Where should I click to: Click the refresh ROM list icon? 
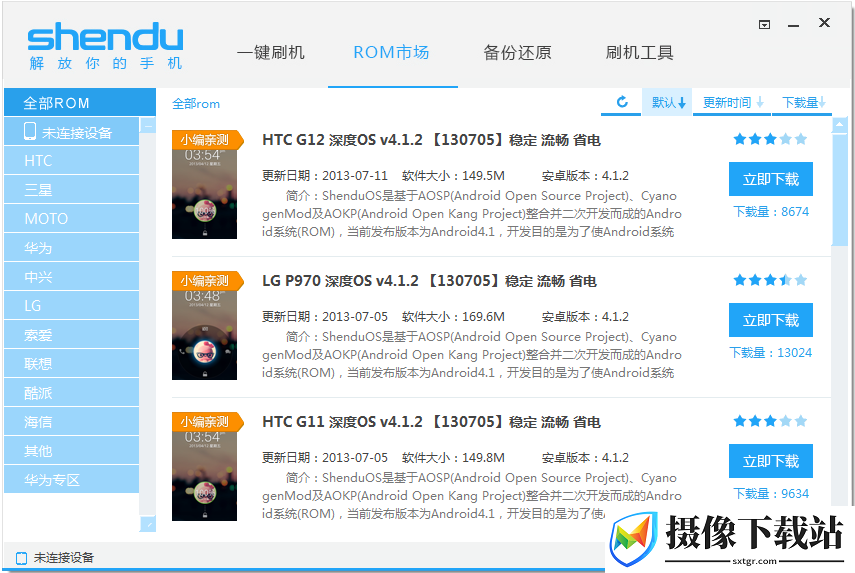[622, 102]
